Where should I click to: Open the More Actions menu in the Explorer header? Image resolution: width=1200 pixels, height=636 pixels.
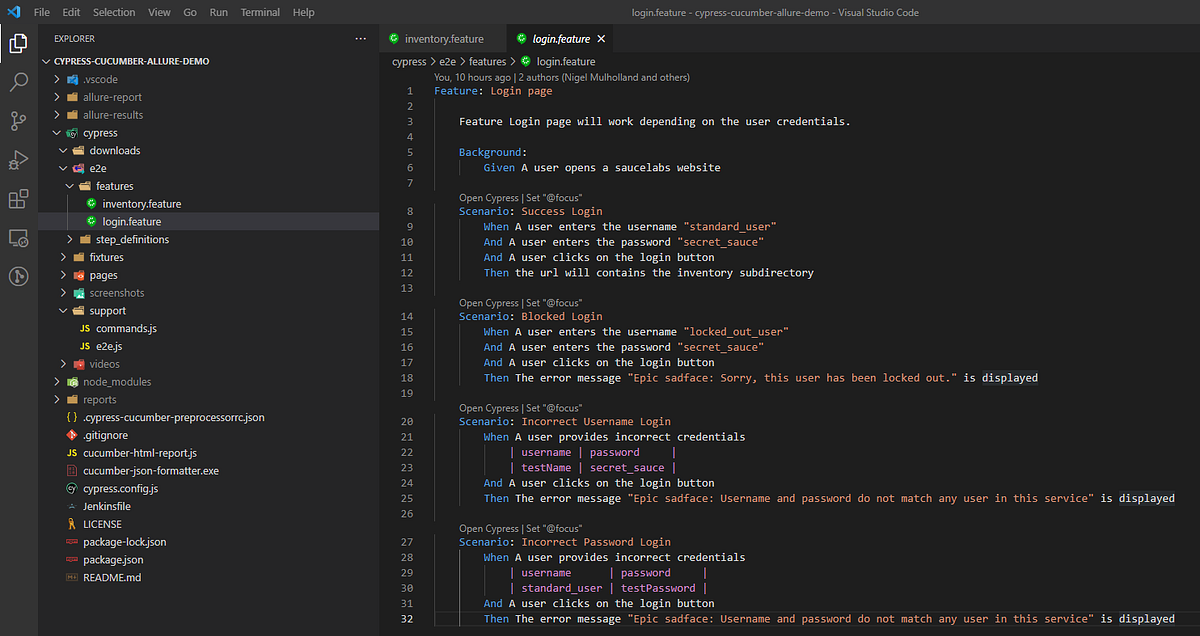click(x=361, y=37)
